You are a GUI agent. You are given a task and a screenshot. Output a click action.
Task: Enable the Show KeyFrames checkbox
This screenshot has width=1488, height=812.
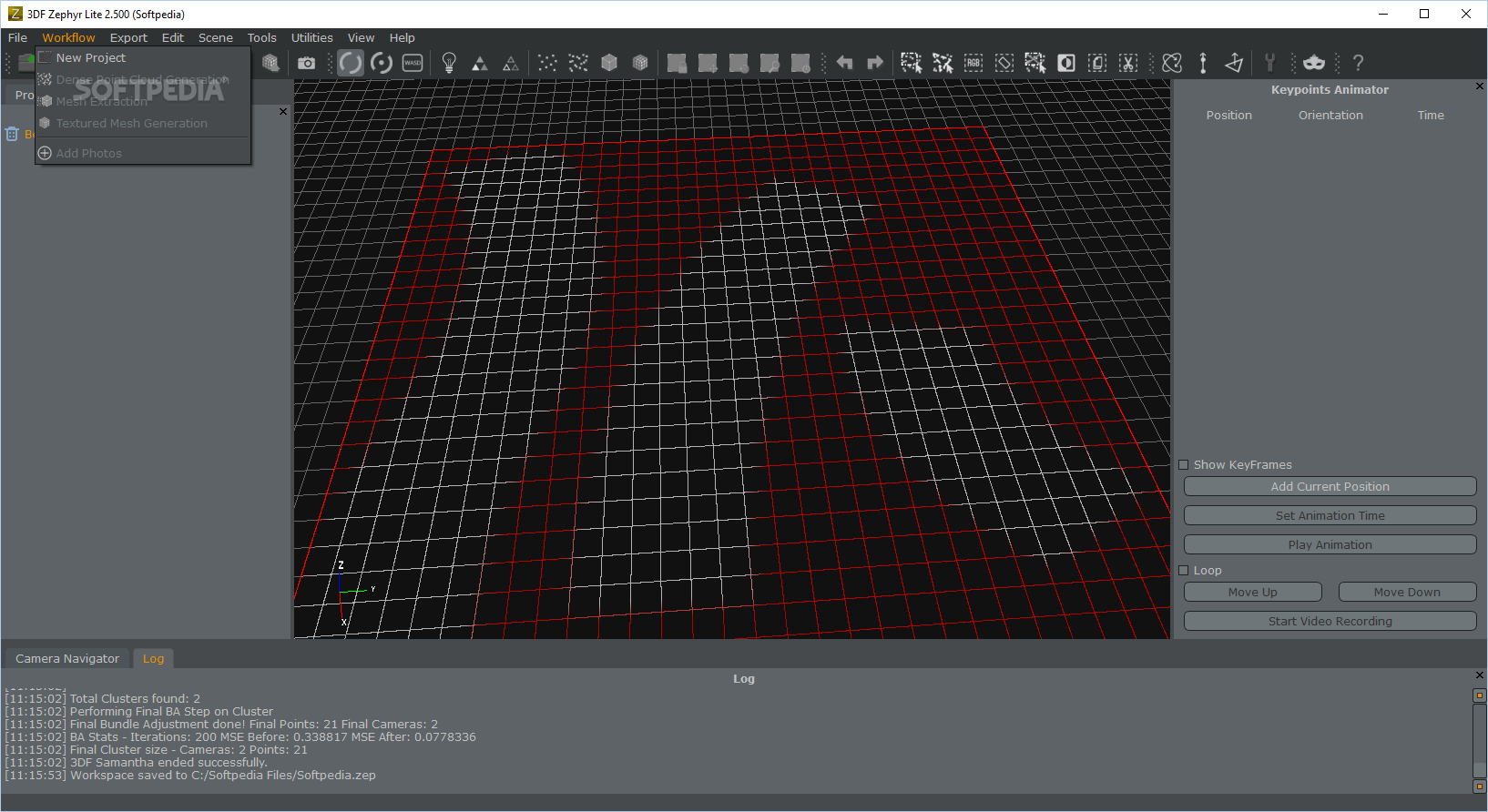pyautogui.click(x=1184, y=465)
